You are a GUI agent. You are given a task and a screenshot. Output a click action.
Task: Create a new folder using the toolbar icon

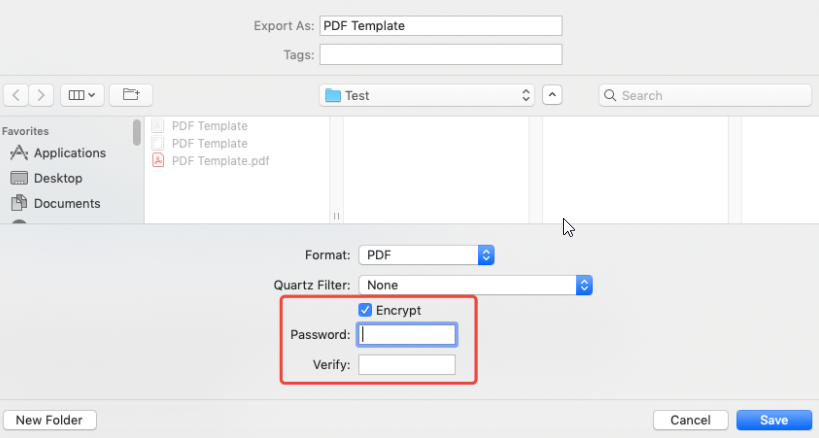click(x=131, y=95)
